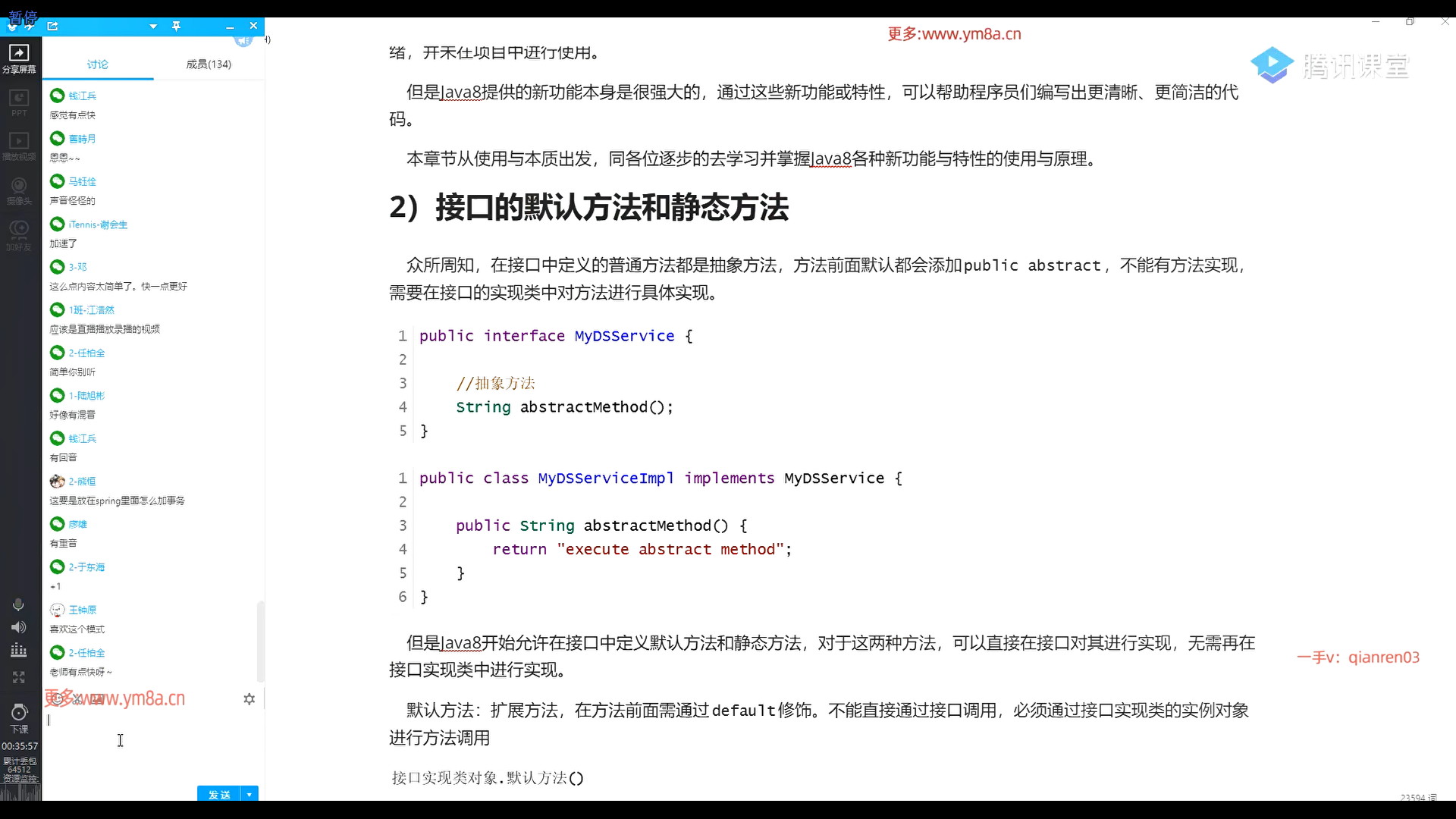Toggle fullscreen expand arrows icon
Image resolution: width=1456 pixels, height=819 pixels.
pyautogui.click(x=19, y=676)
